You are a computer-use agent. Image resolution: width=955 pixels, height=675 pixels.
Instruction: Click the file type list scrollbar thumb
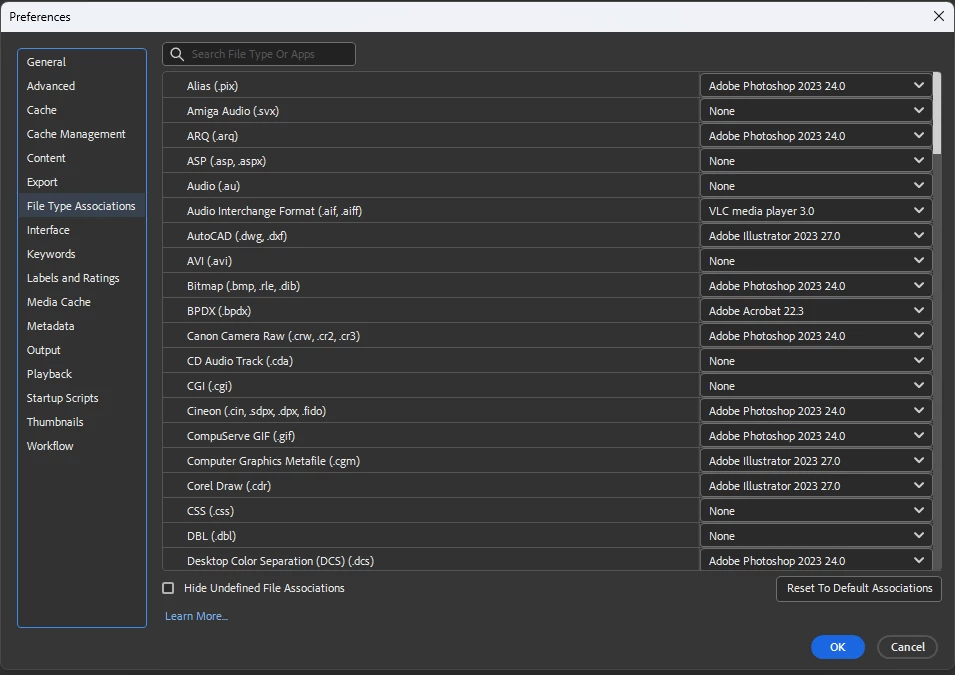click(x=937, y=113)
